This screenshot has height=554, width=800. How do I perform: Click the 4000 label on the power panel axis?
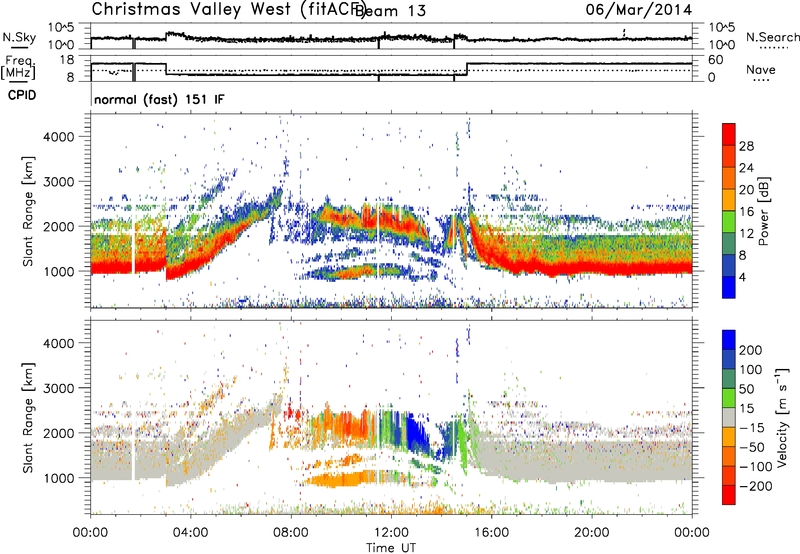click(58, 137)
